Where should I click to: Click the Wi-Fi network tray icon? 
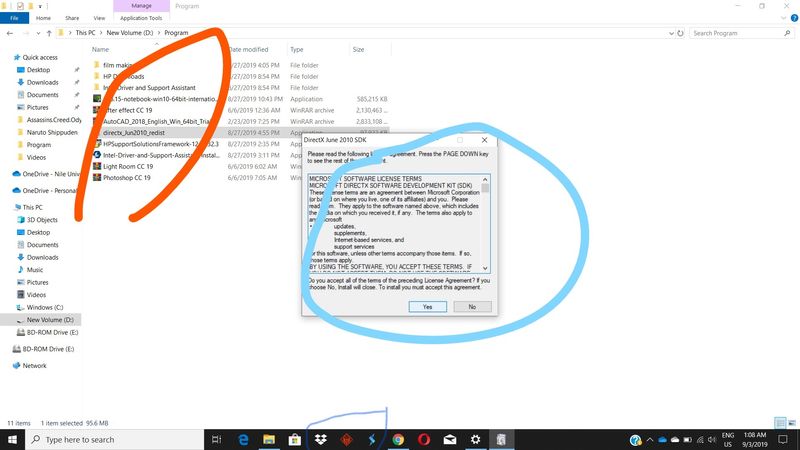[699, 439]
